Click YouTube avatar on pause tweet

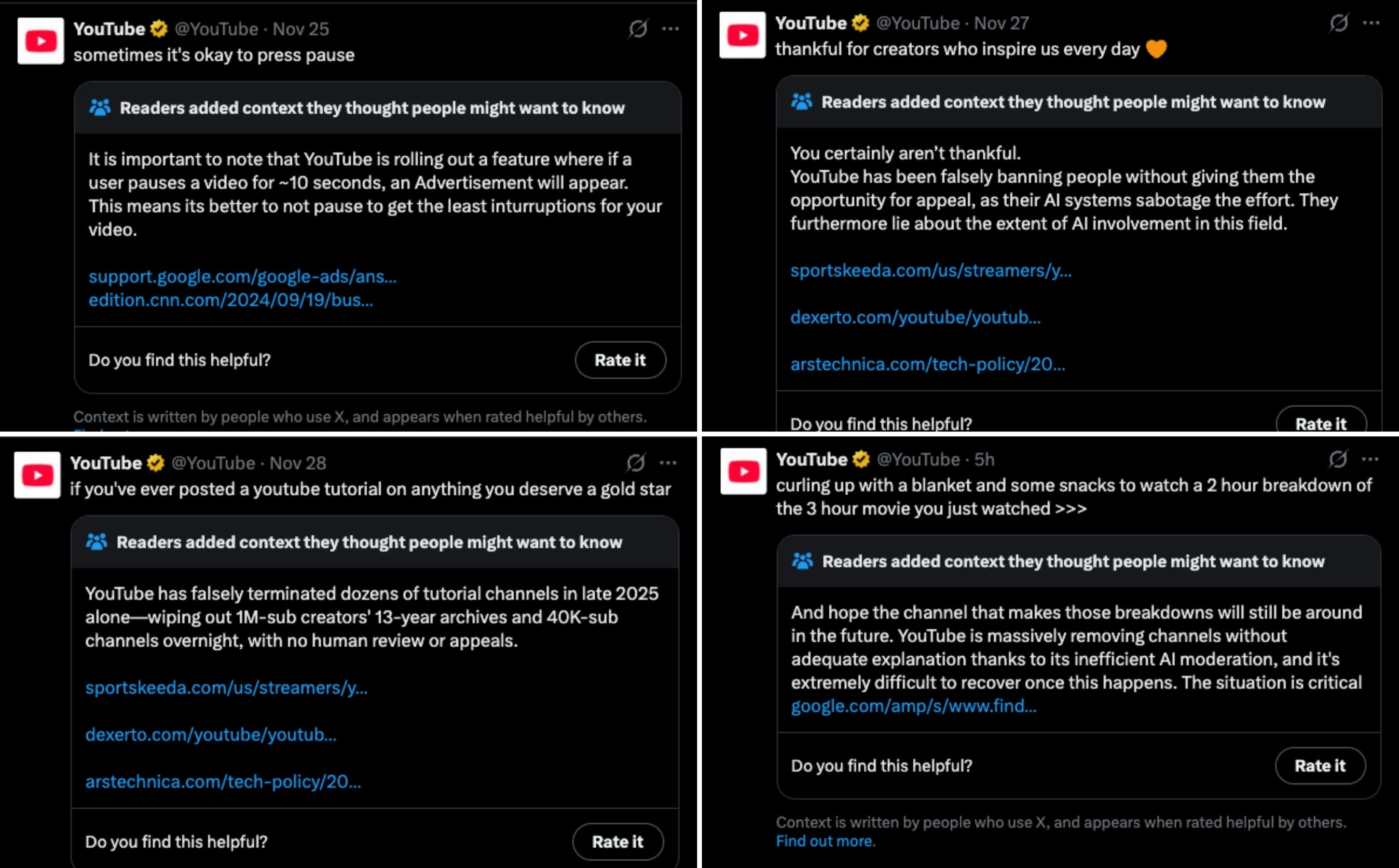point(41,41)
